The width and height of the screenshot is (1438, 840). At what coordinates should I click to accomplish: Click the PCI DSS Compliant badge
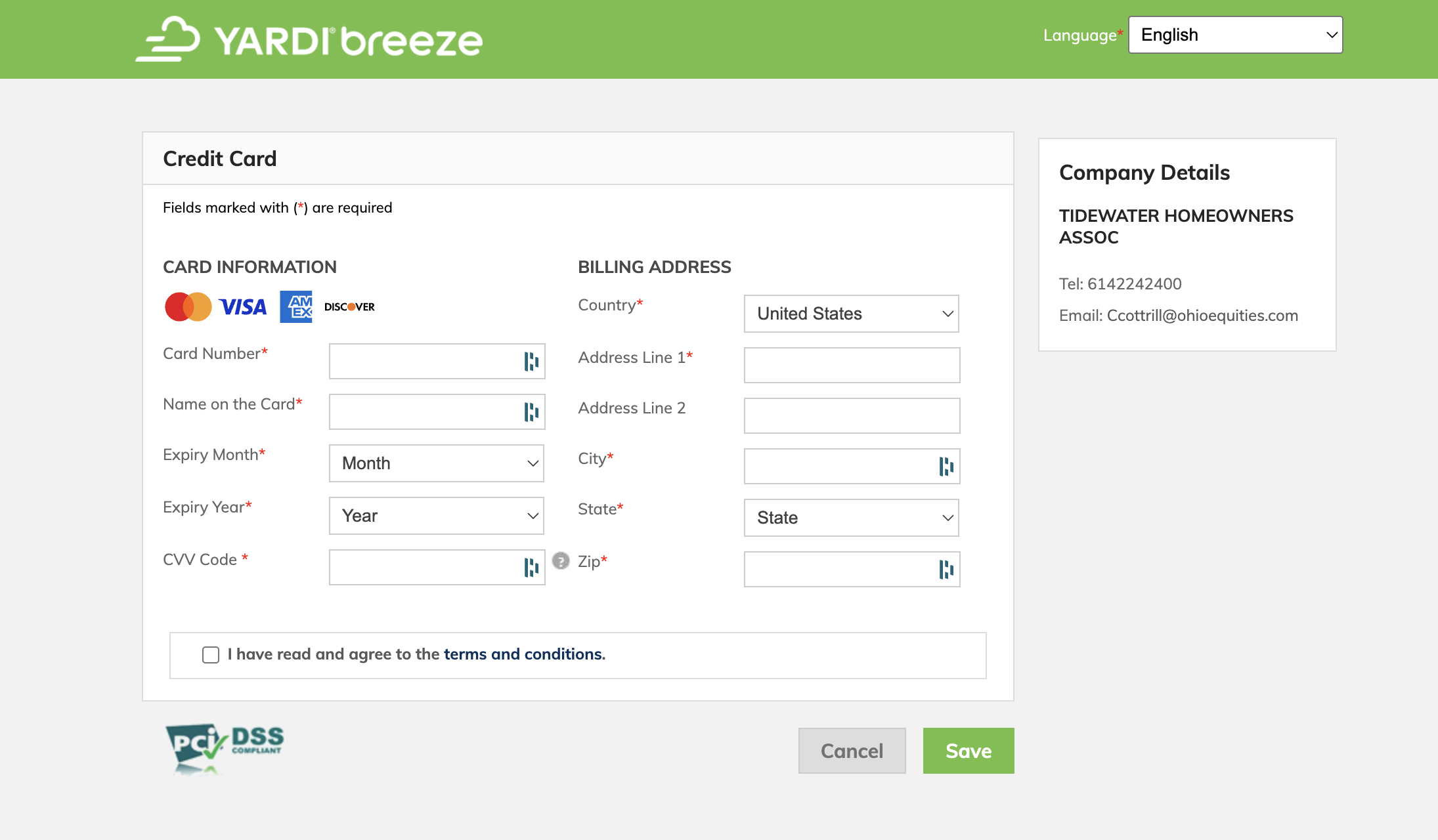225,748
